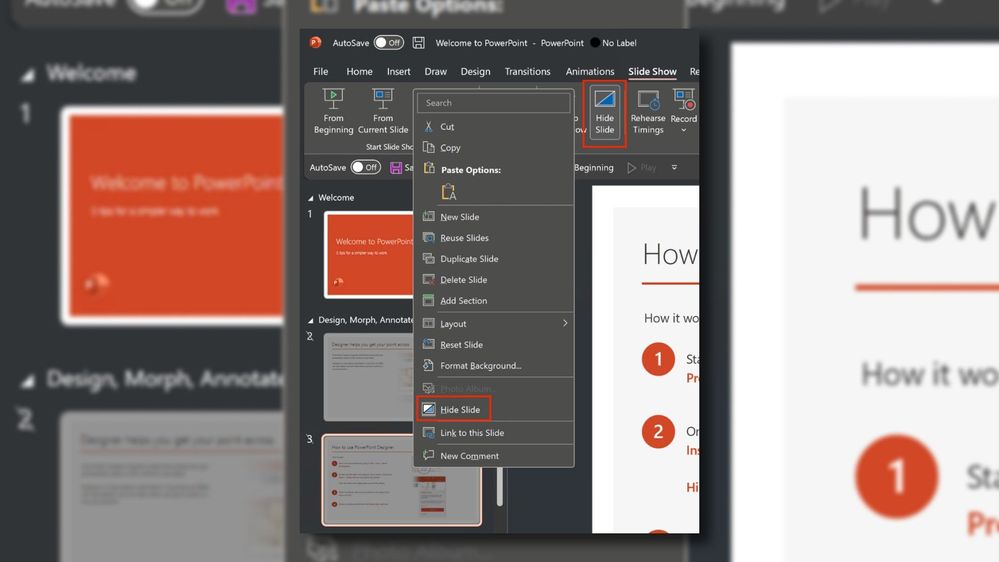Open the Record dropdown chevron
The height and width of the screenshot is (562, 999).
(684, 131)
